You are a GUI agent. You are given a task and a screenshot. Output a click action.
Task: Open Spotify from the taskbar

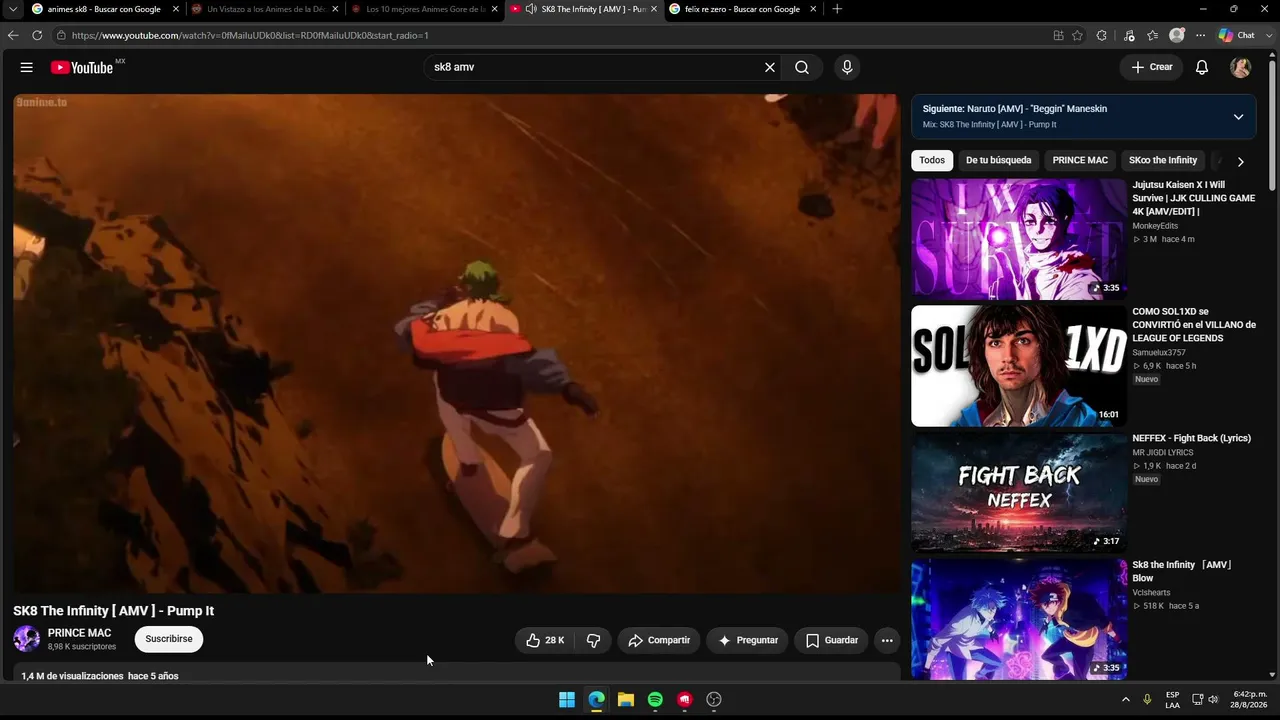[x=655, y=700]
